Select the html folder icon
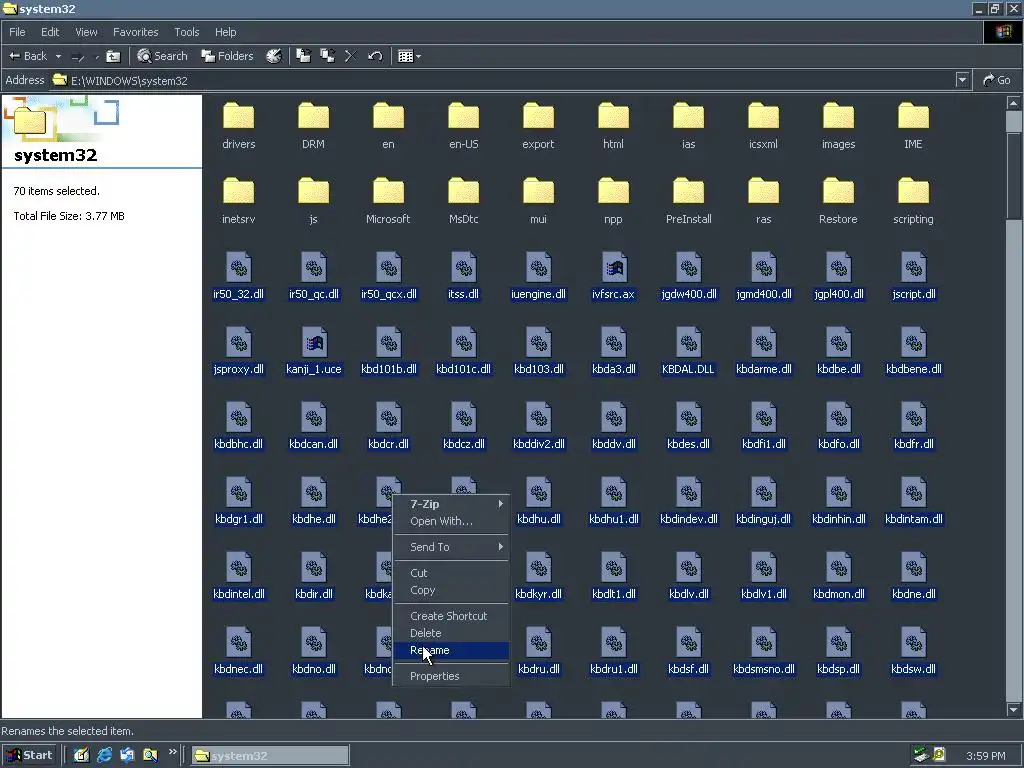This screenshot has height=768, width=1024. pyautogui.click(x=613, y=116)
